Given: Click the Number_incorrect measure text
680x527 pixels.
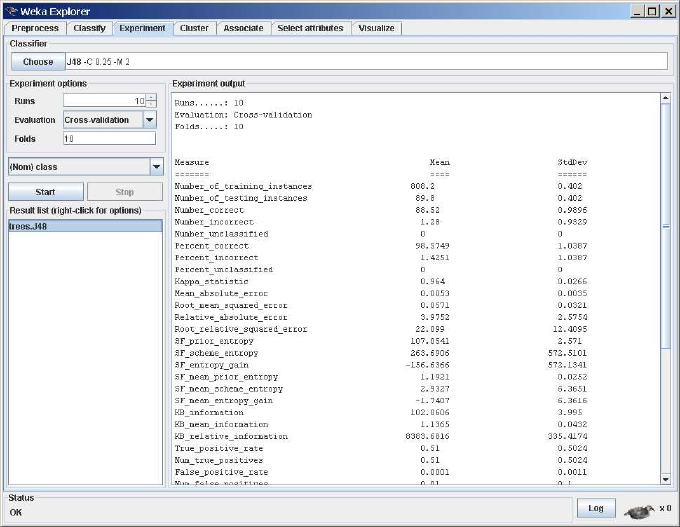Looking at the screenshot, I should tap(214, 222).
